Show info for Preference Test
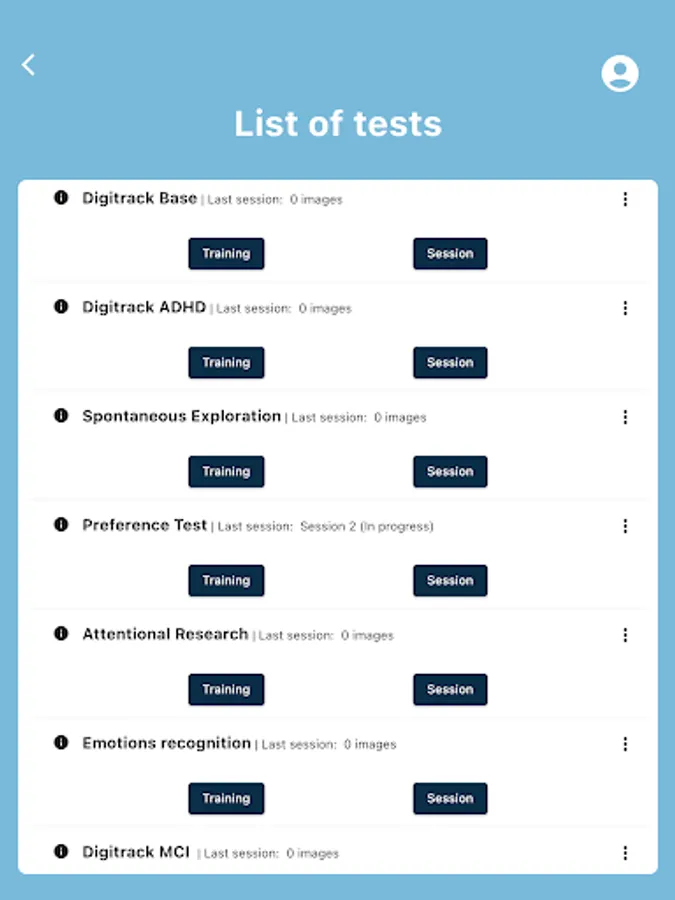675x900 pixels. (61, 525)
